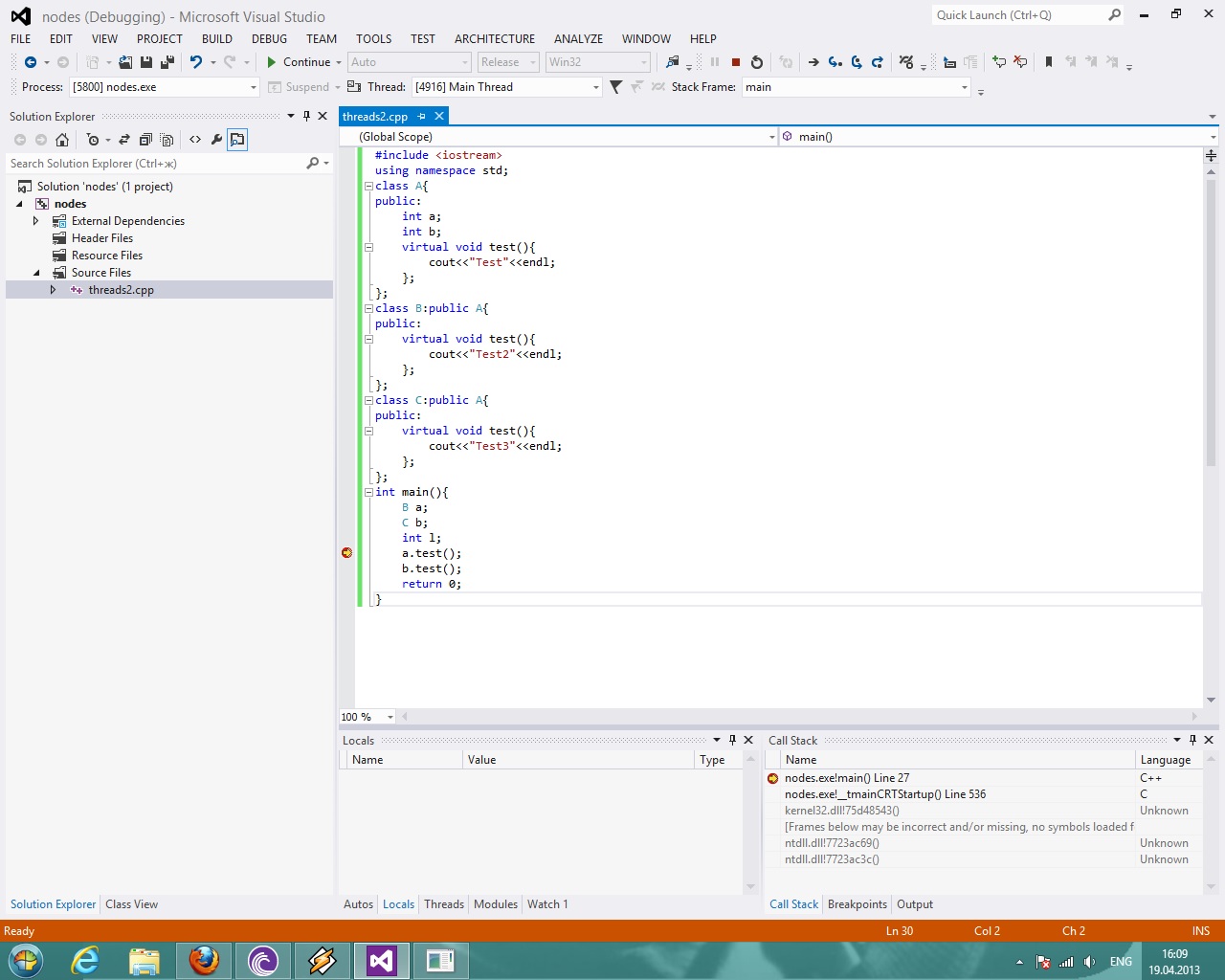Switch to Class View link
This screenshot has width=1225, height=980.
[131, 904]
